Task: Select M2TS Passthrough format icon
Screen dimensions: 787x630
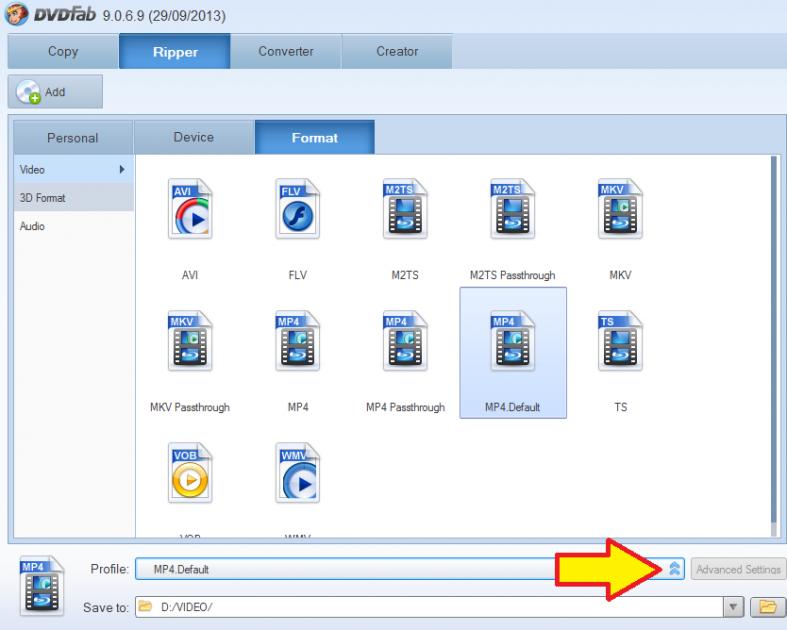Action: tap(512, 208)
